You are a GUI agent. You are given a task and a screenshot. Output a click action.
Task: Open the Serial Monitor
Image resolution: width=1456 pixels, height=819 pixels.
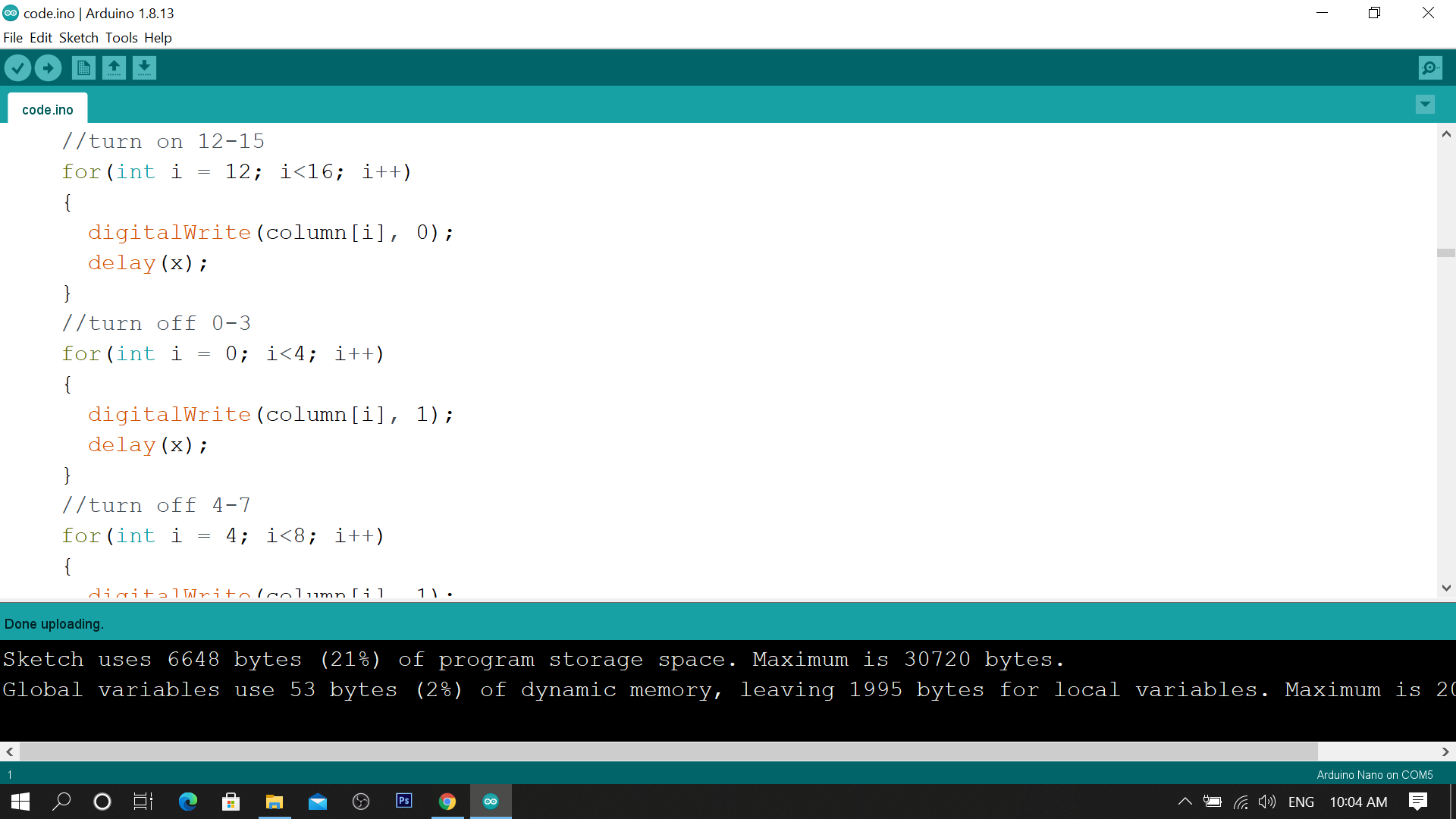(x=1429, y=67)
